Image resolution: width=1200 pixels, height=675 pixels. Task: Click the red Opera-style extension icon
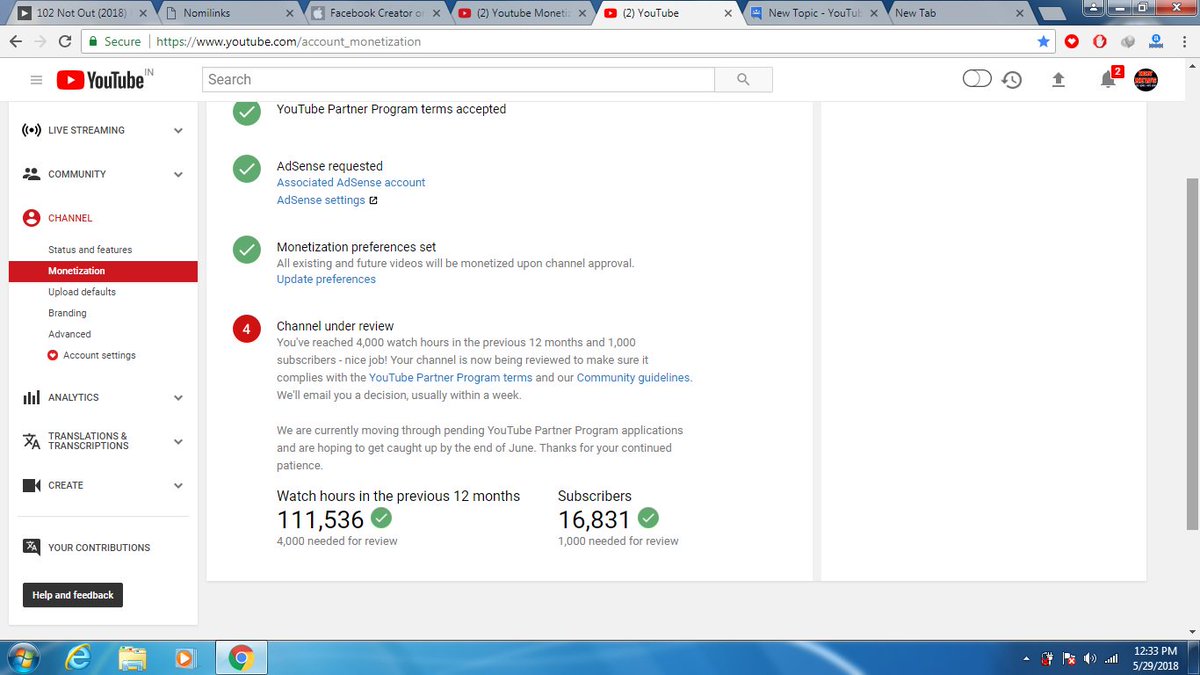1099,42
